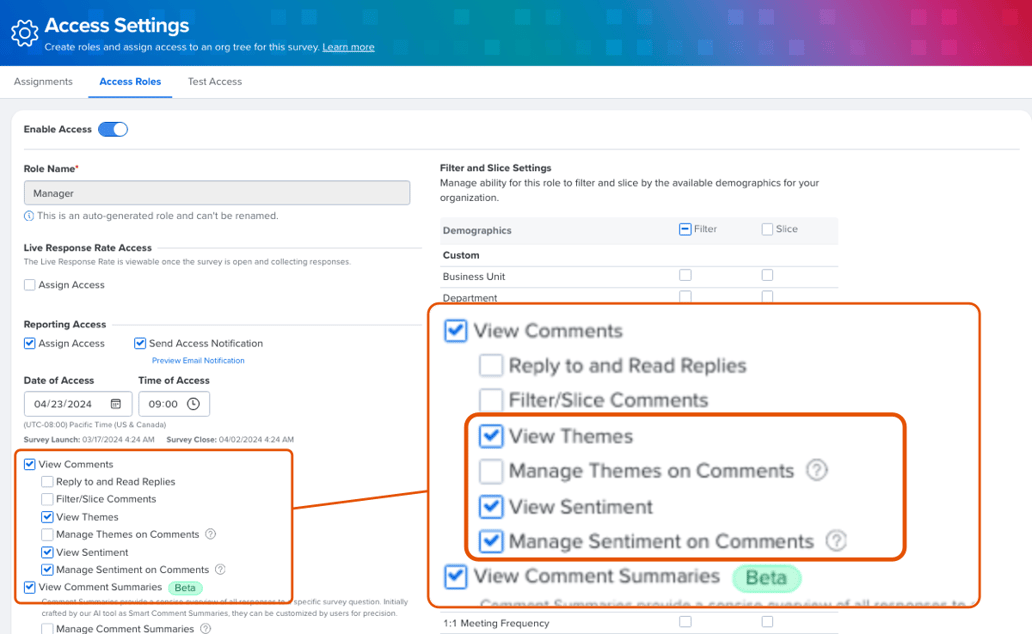Check Assign Access under Live Response Rate Access
The width and height of the screenshot is (1032, 634).
click(x=28, y=285)
